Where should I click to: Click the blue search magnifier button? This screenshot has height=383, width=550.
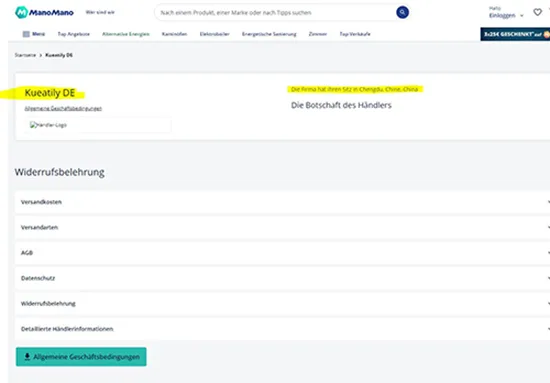(x=402, y=13)
